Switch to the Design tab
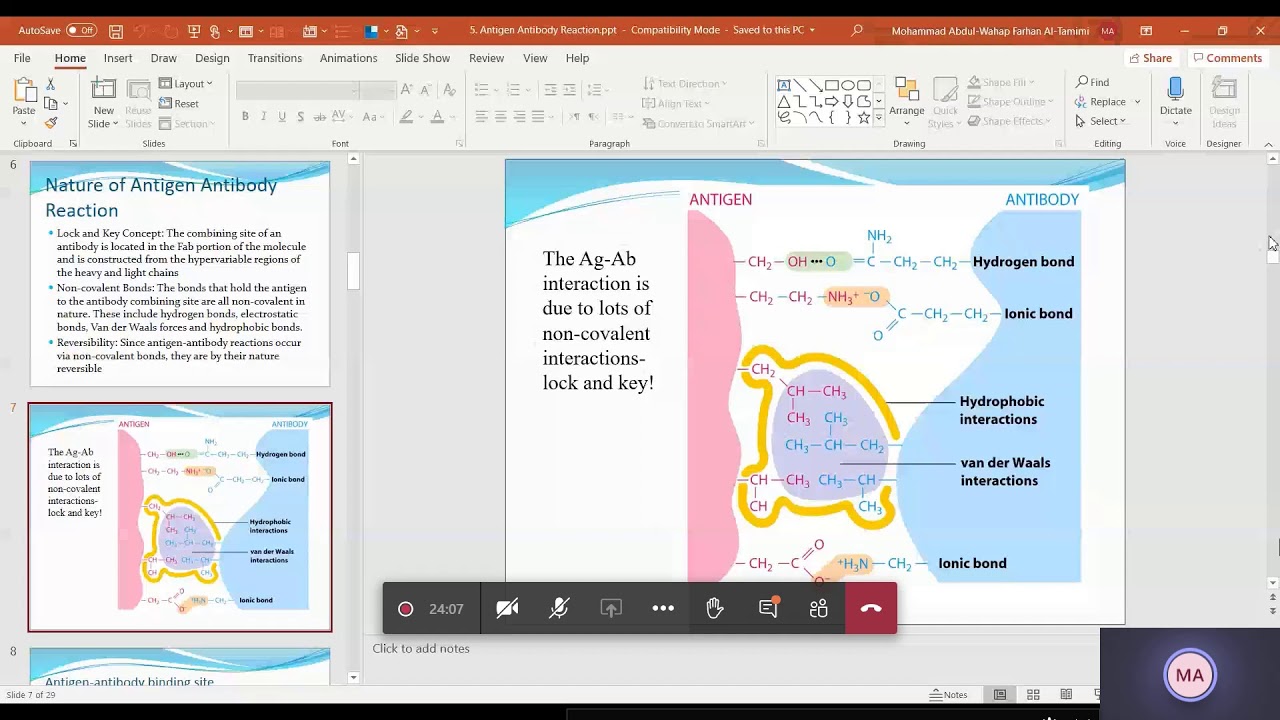Viewport: 1280px width, 720px height. pos(212,58)
